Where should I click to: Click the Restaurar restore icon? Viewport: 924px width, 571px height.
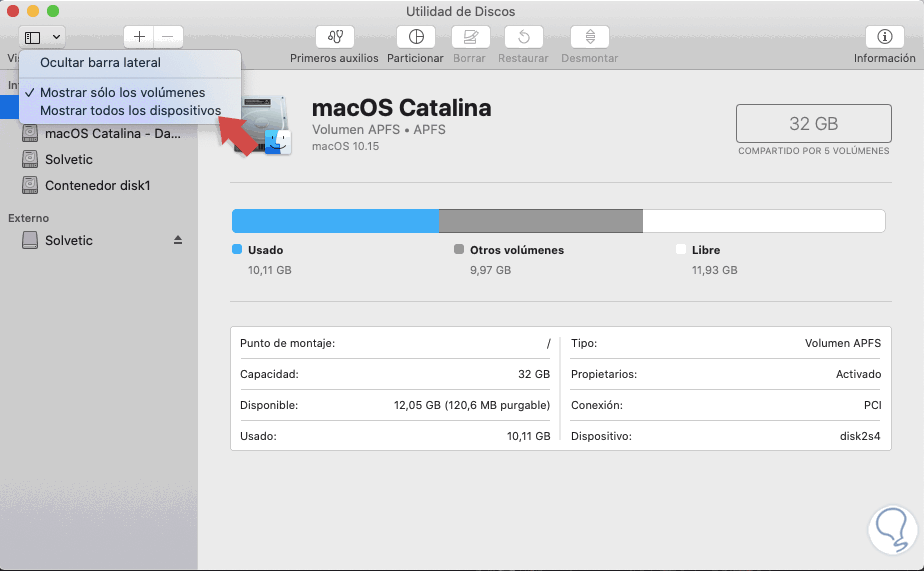(x=523, y=37)
